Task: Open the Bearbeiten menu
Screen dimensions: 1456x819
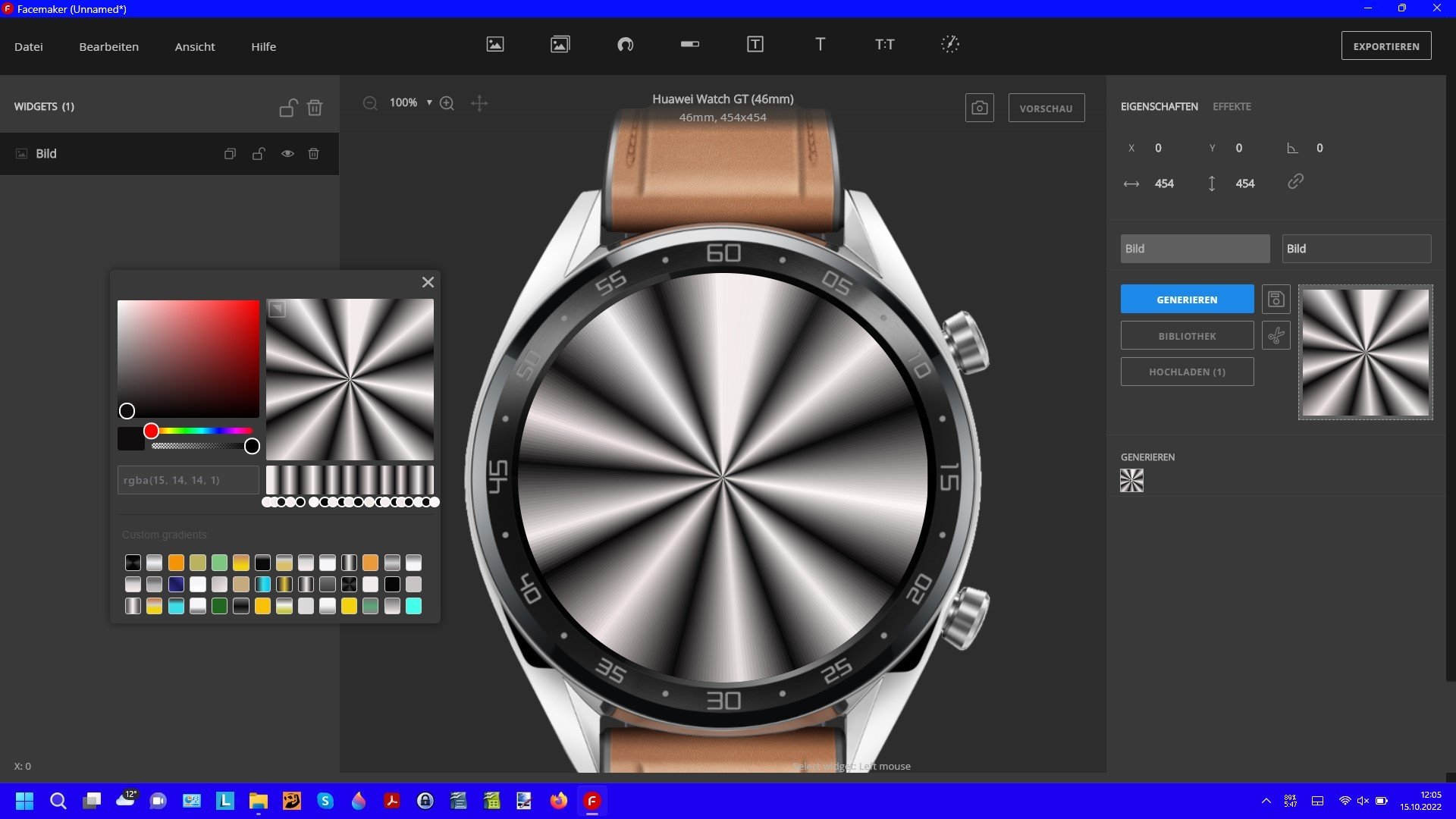Action: point(108,47)
